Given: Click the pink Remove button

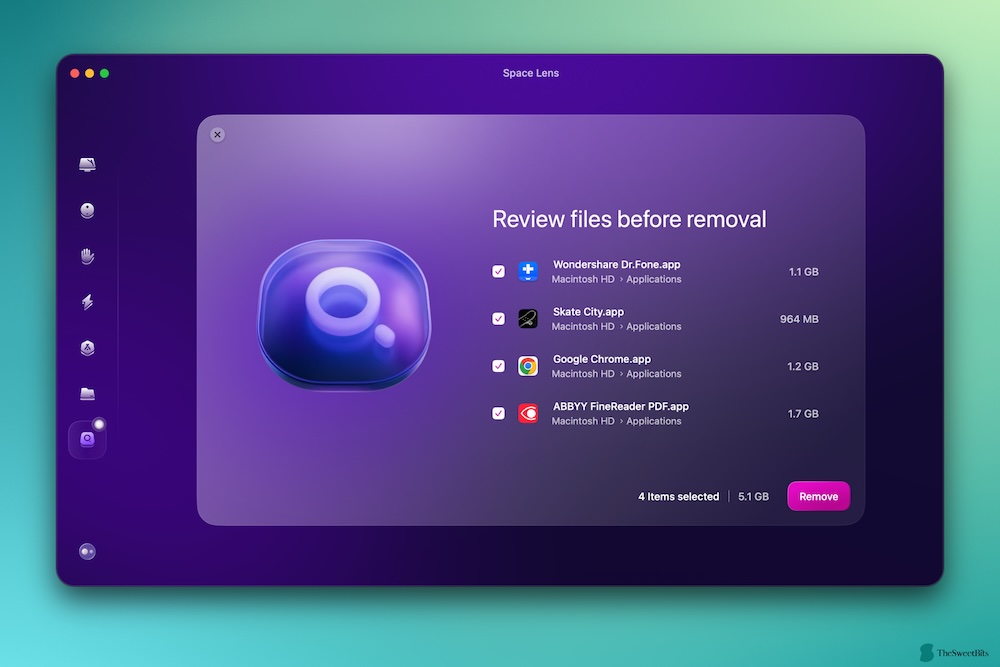Looking at the screenshot, I should pos(818,496).
